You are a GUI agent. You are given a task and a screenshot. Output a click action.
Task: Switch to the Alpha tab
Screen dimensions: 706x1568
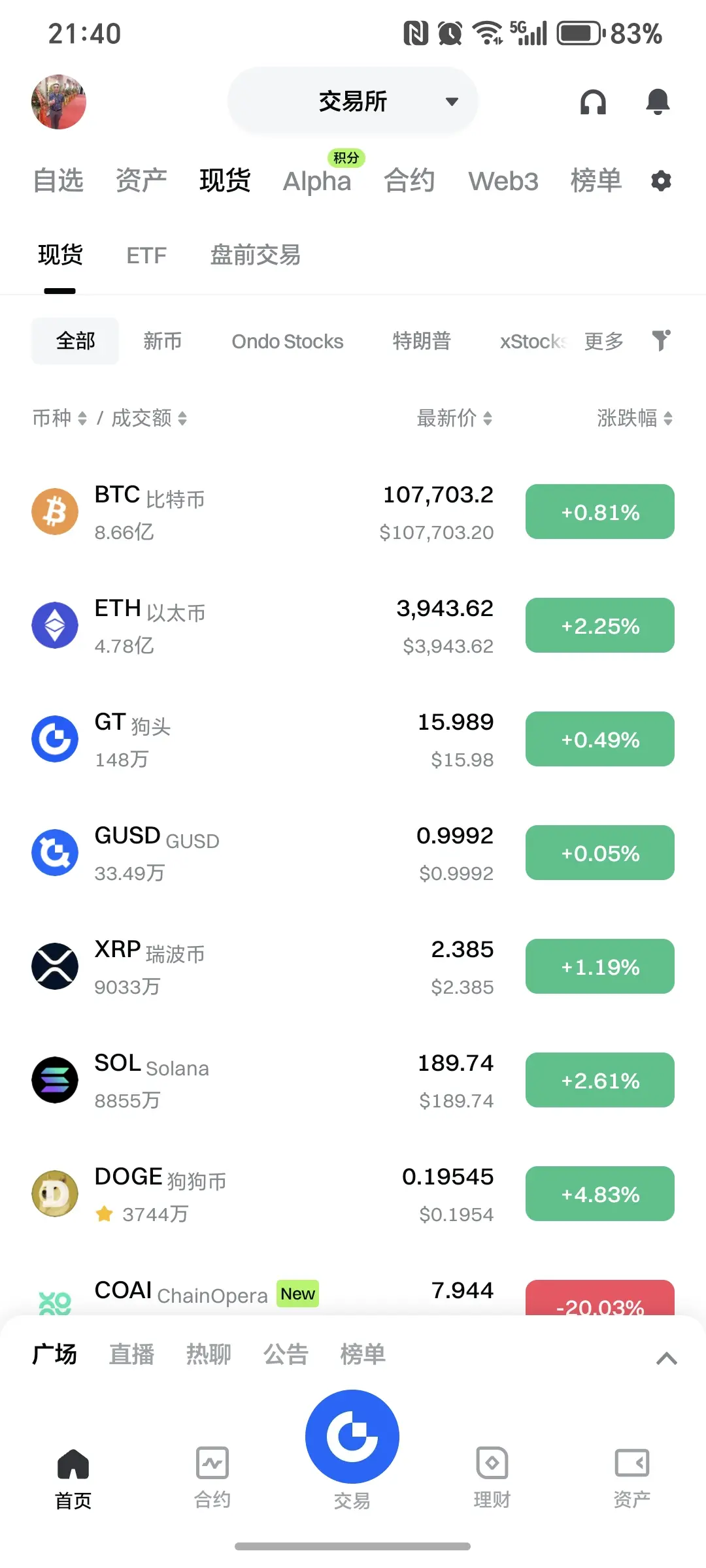tap(317, 181)
